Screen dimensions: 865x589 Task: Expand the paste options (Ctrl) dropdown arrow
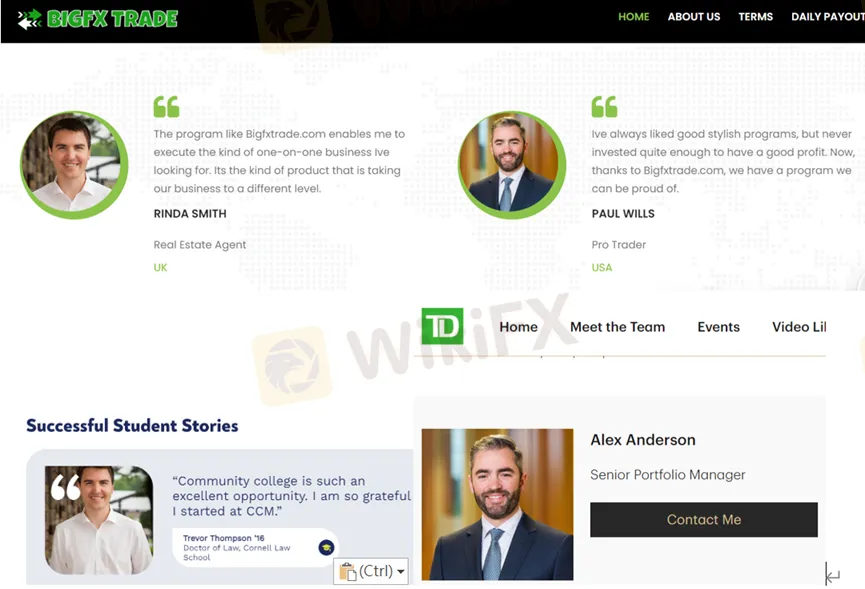[401, 571]
